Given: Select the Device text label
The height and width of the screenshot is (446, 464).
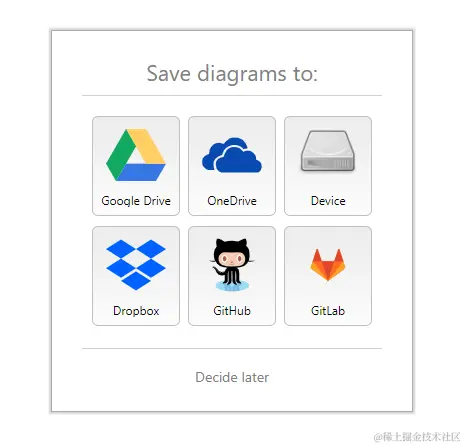Looking at the screenshot, I should 328,201.
